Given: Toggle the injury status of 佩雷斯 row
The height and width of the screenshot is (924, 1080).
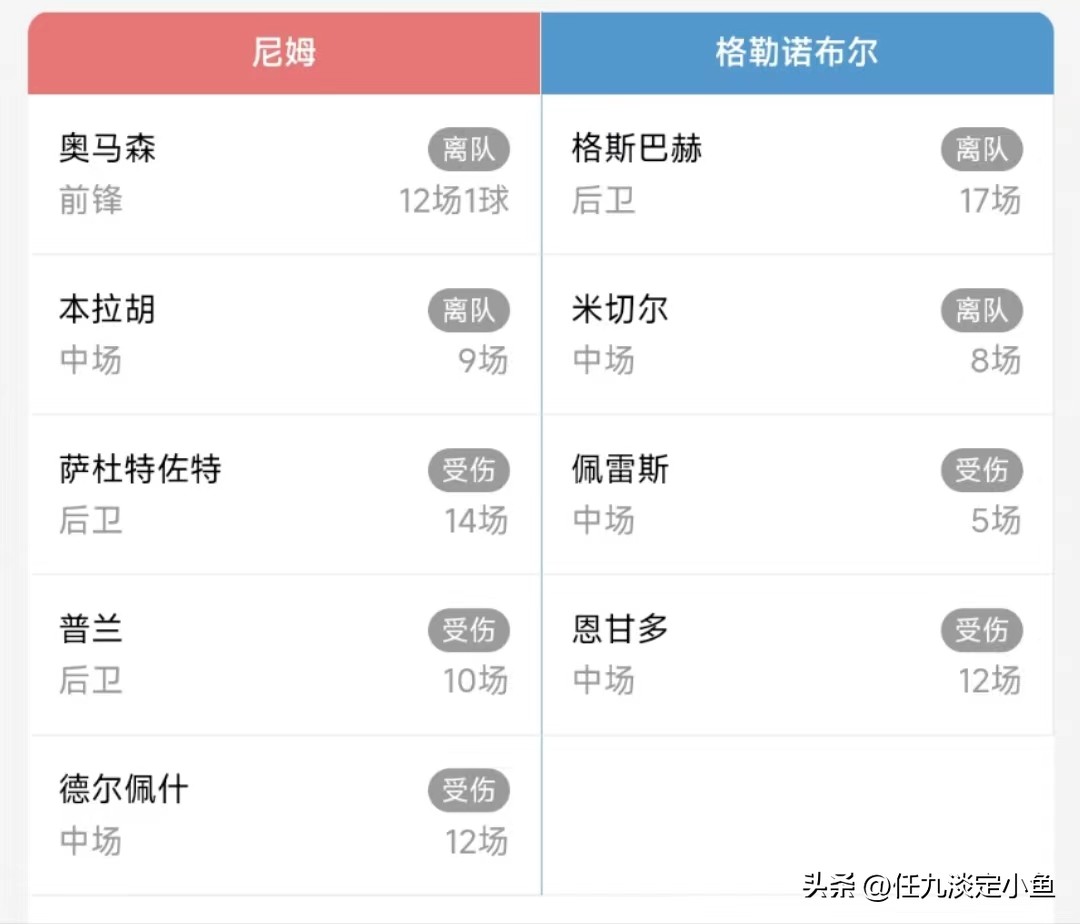Looking at the screenshot, I should pyautogui.click(x=982, y=470).
